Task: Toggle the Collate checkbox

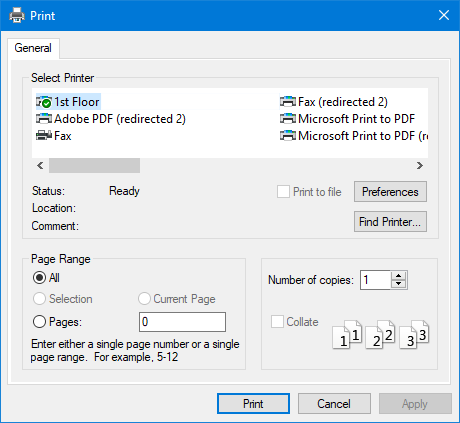Action: [x=277, y=322]
